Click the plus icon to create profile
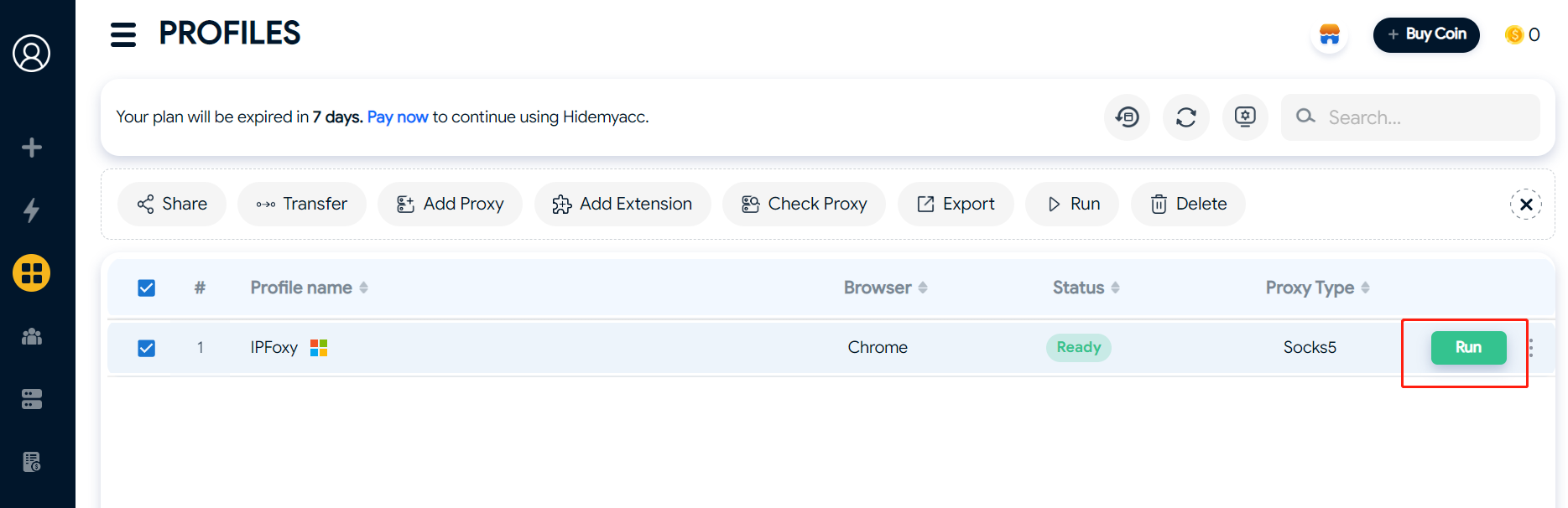Screen dimensions: 1568x508 32,148
